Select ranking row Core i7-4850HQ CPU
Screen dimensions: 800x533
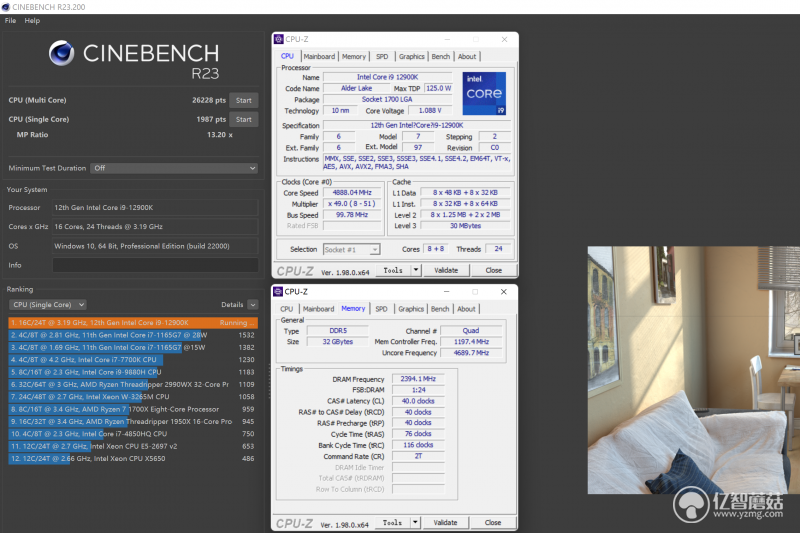[x=133, y=434]
